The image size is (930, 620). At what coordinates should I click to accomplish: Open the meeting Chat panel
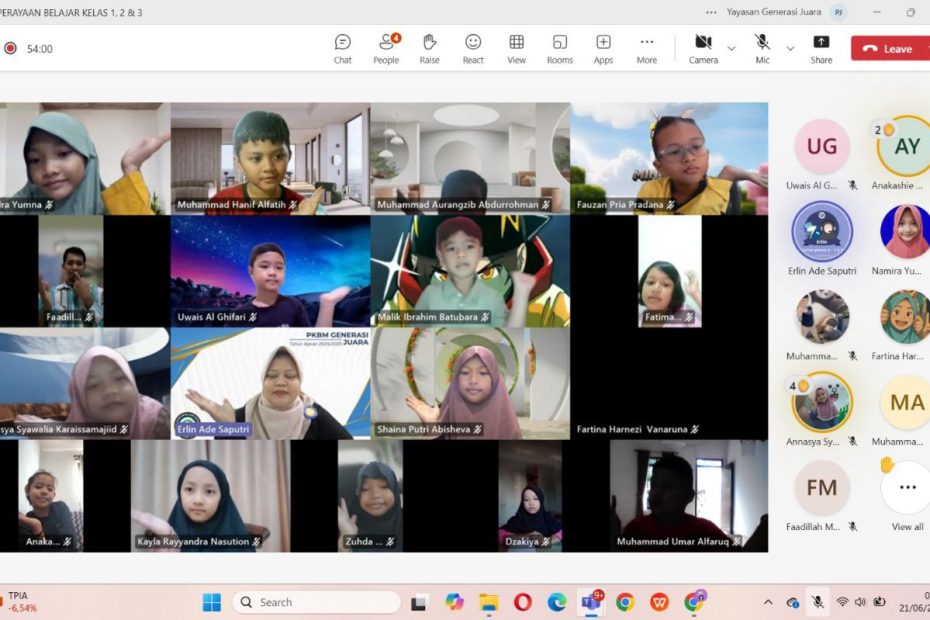pyautogui.click(x=342, y=48)
